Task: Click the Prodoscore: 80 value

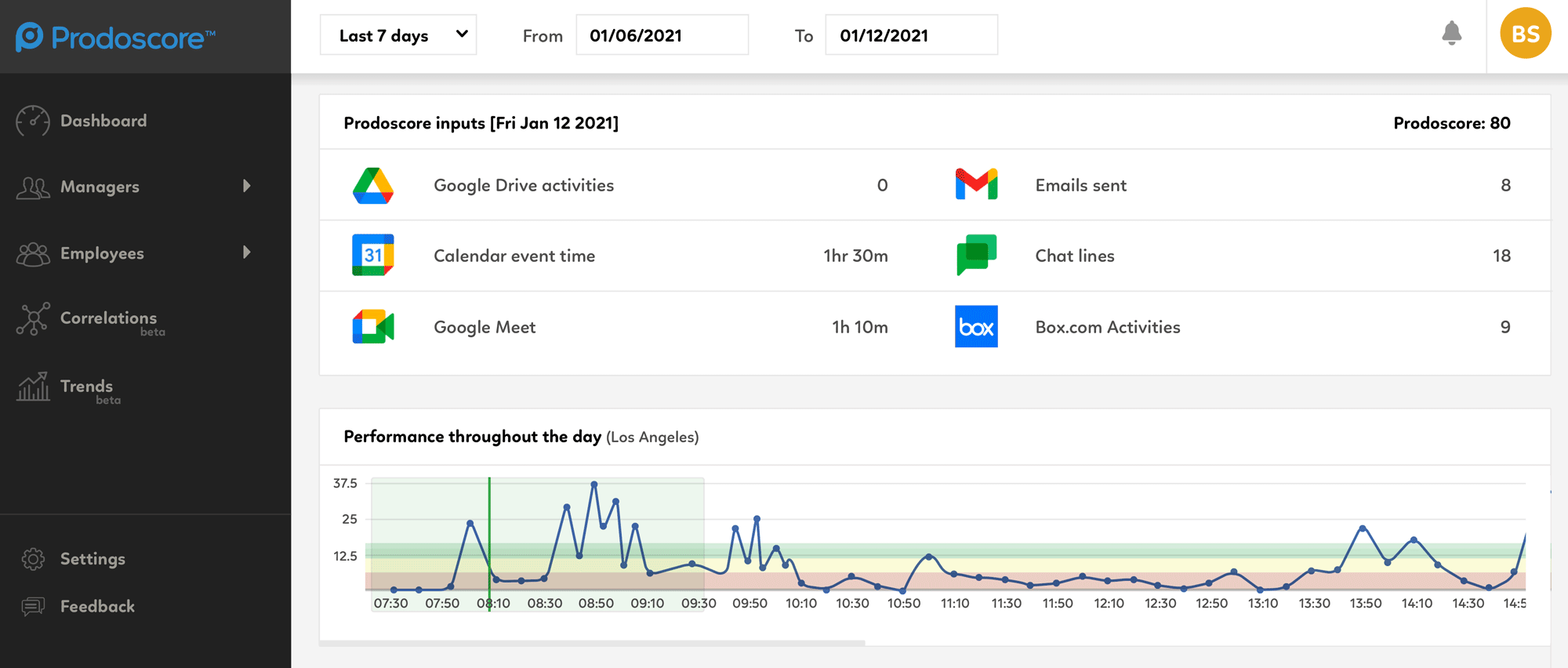Action: coord(1452,123)
